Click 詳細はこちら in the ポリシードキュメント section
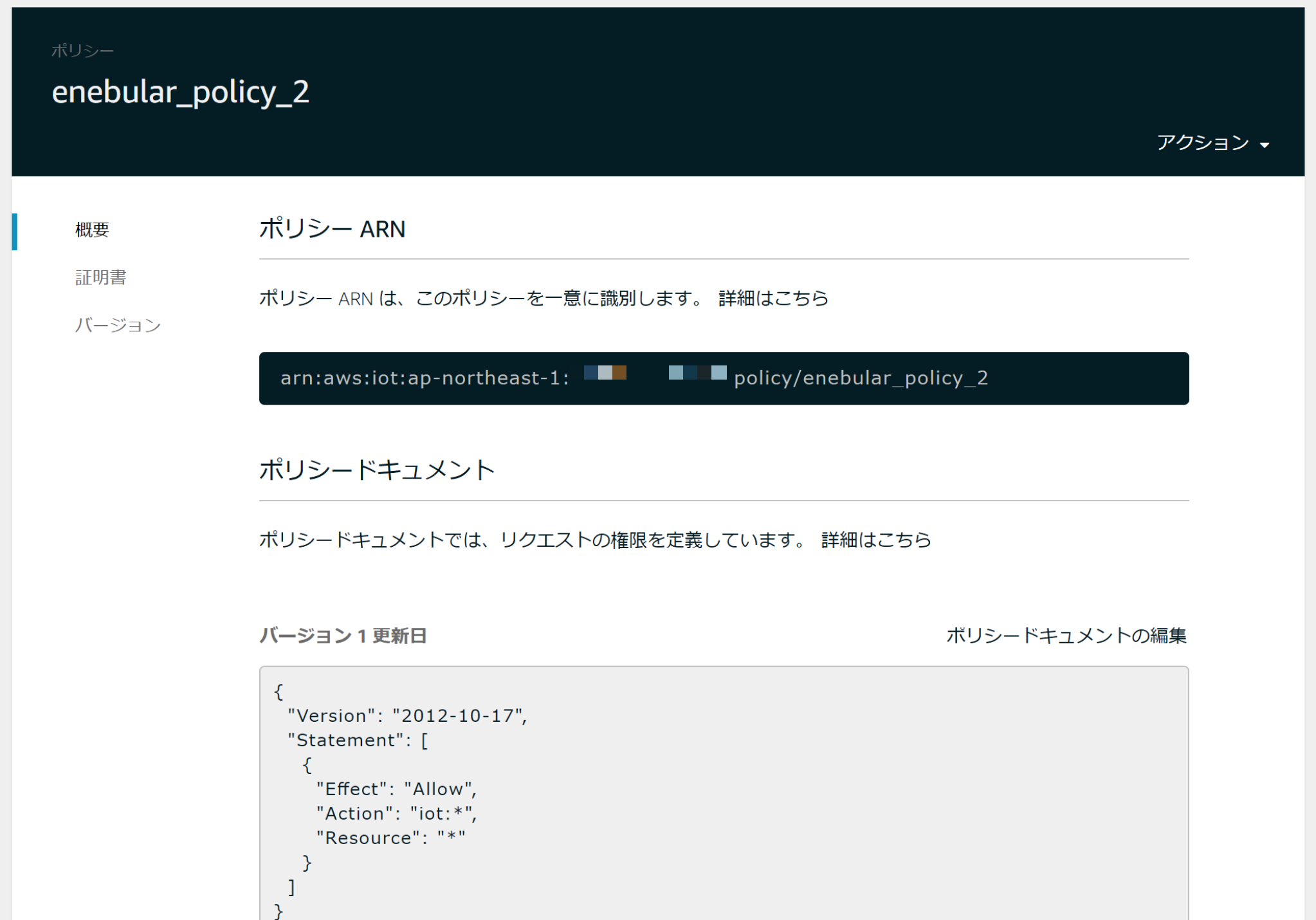 [875, 540]
